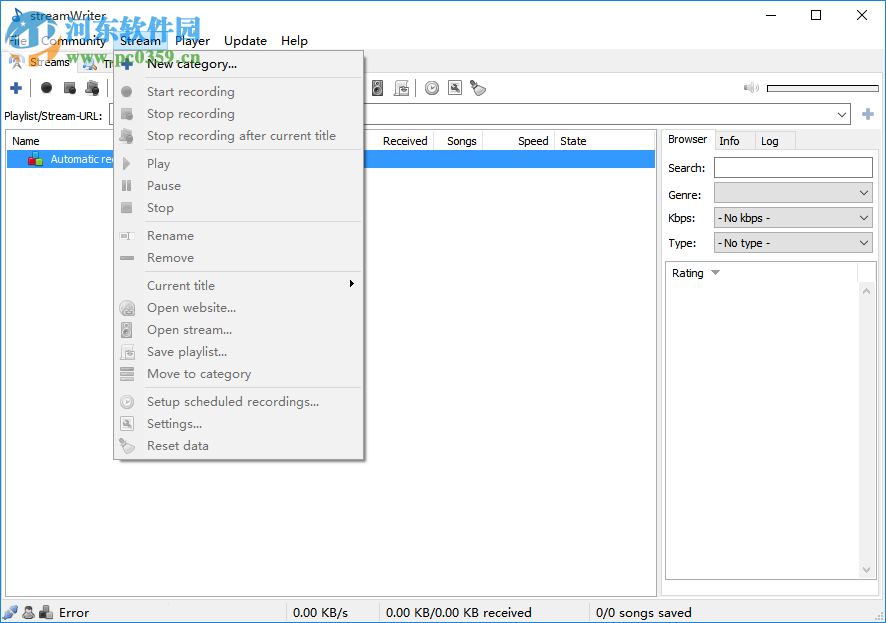This screenshot has height=623, width=886.
Task: Open scheduled recordings via the clock icon
Action: [430, 88]
